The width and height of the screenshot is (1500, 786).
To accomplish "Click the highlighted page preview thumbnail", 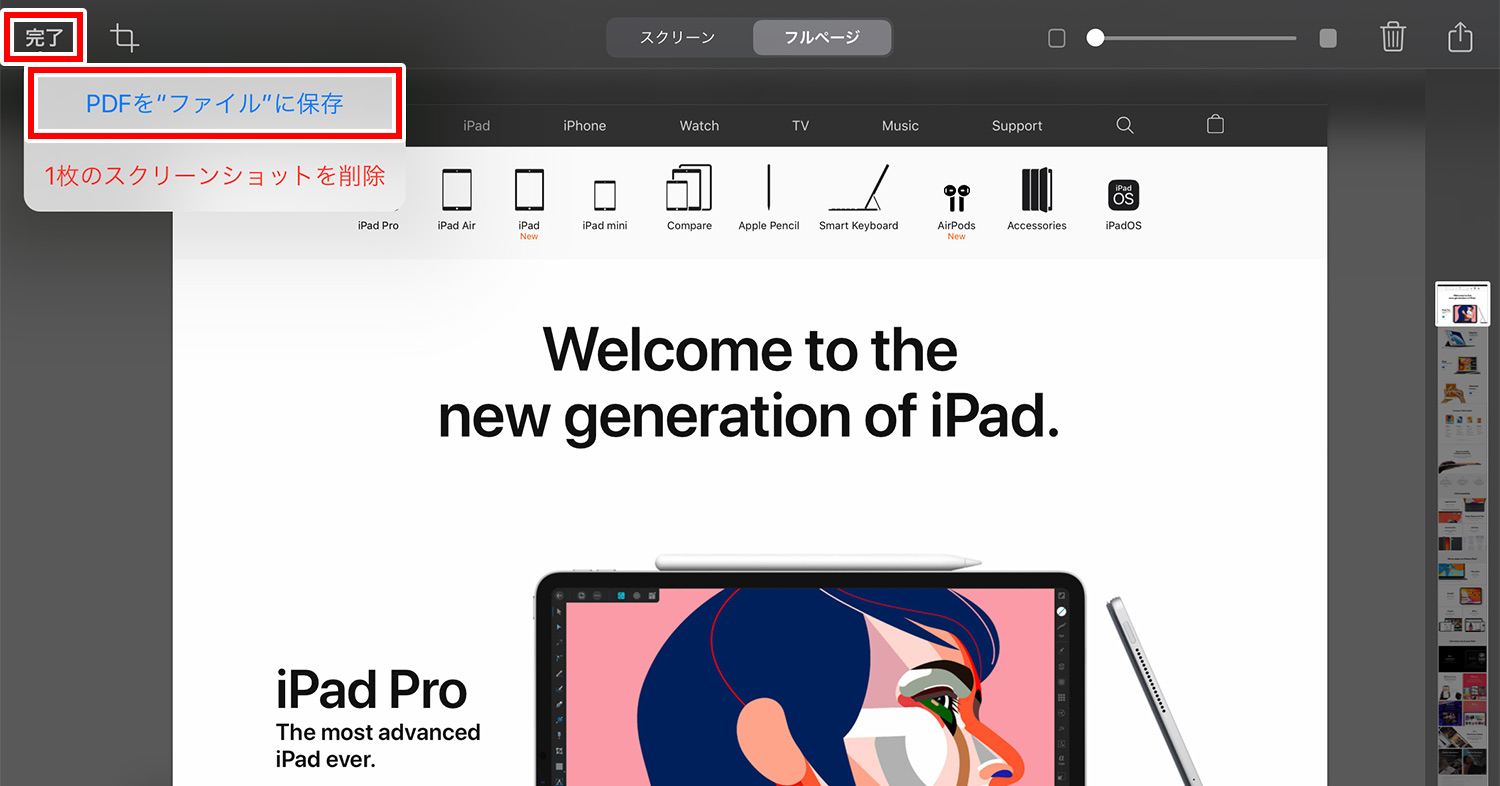I will point(1462,303).
